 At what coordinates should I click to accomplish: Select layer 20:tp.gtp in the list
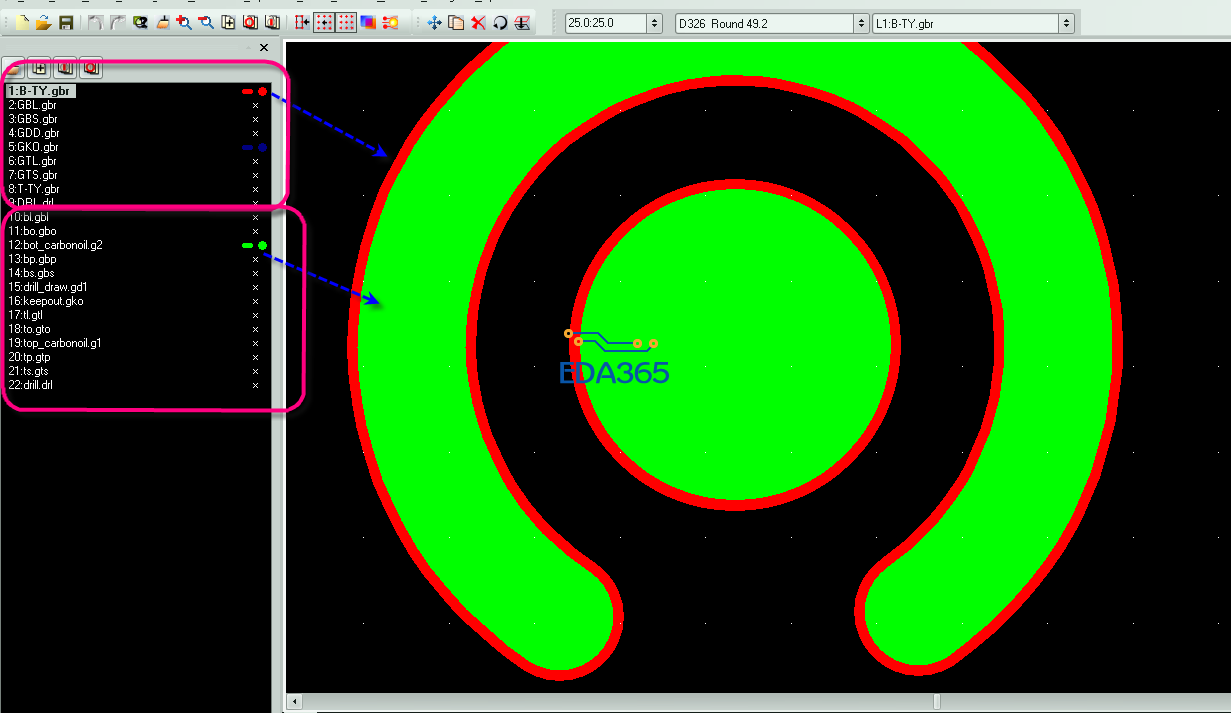[x=29, y=357]
